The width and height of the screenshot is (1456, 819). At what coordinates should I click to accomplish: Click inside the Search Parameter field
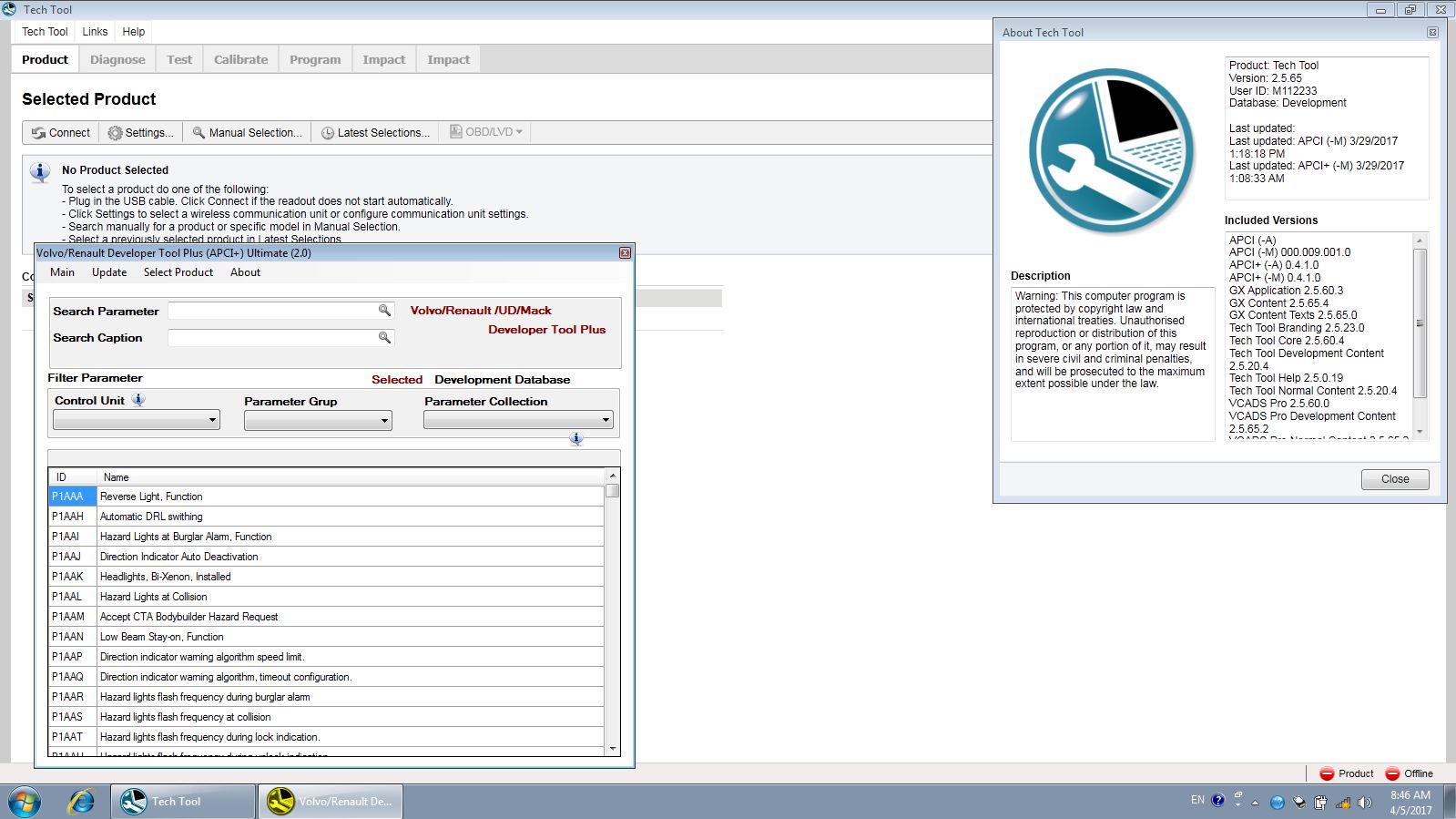click(273, 311)
